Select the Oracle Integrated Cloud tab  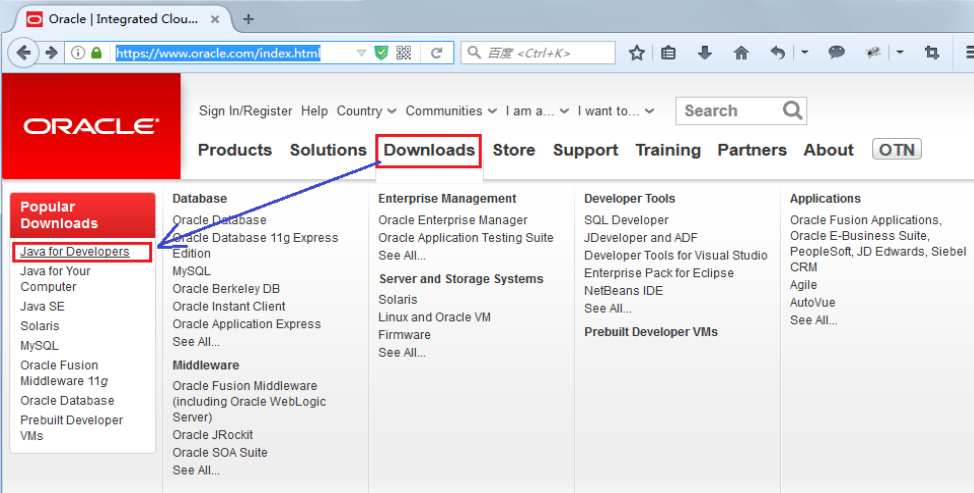(122, 19)
